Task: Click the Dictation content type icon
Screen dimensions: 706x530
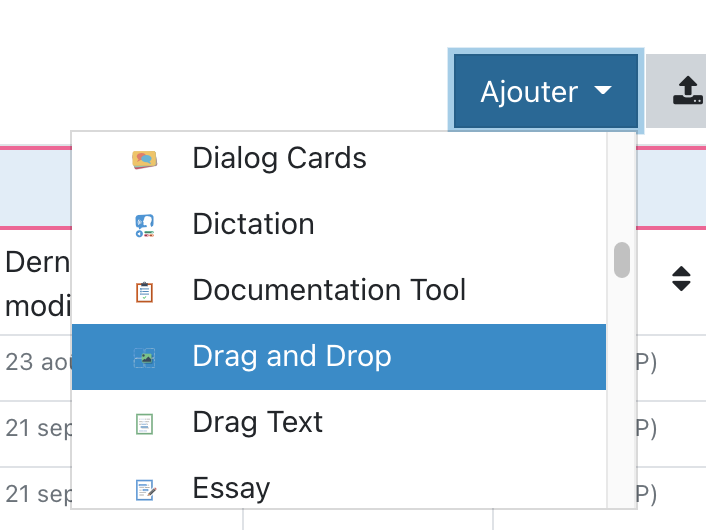Action: [x=145, y=225]
